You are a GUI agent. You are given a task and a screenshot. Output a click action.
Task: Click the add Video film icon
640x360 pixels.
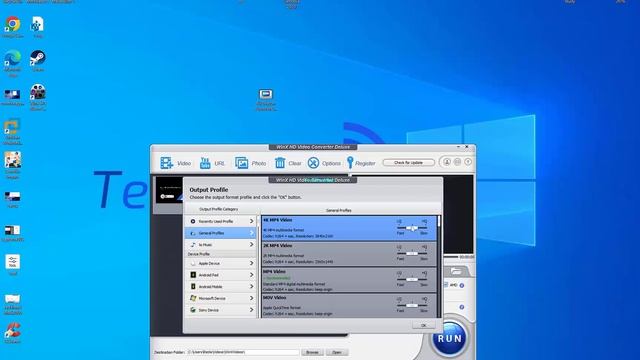[167, 163]
